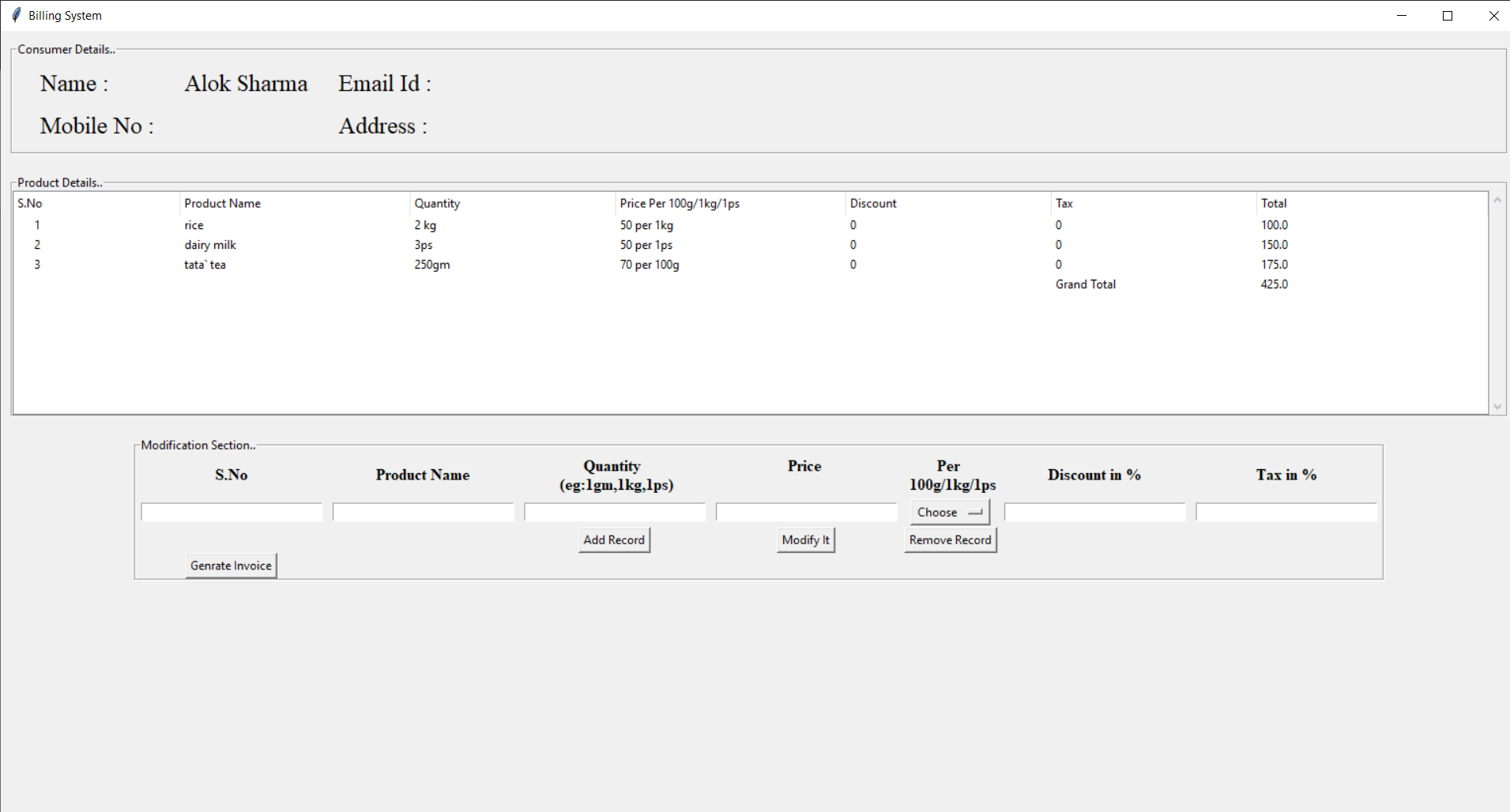
Task: Open the Choose unit dropdown under Per 100g/1kg/1ps
Action: [948, 511]
